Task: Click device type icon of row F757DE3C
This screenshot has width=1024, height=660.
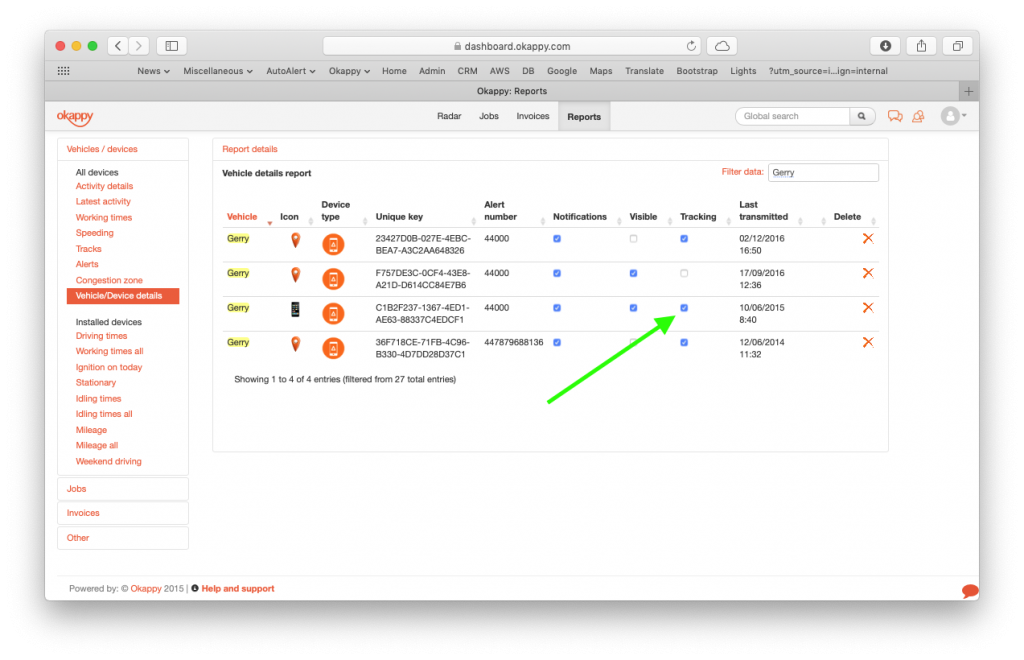Action: pyautogui.click(x=333, y=279)
